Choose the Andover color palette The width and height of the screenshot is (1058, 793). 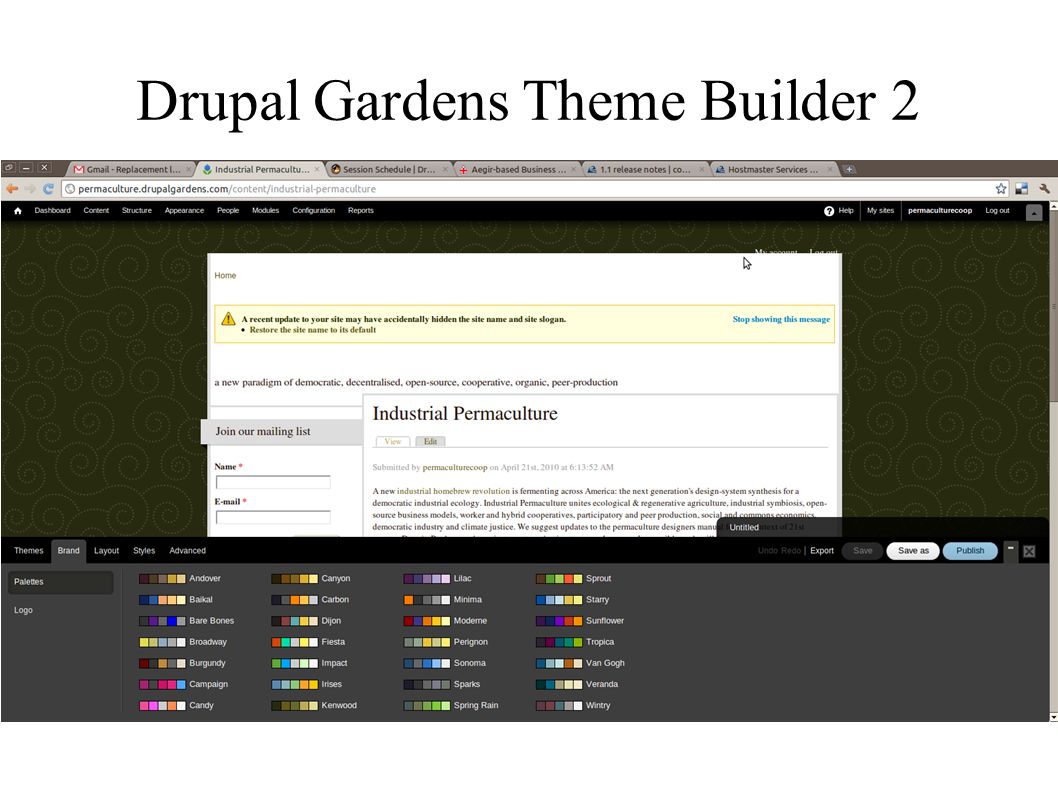[179, 578]
